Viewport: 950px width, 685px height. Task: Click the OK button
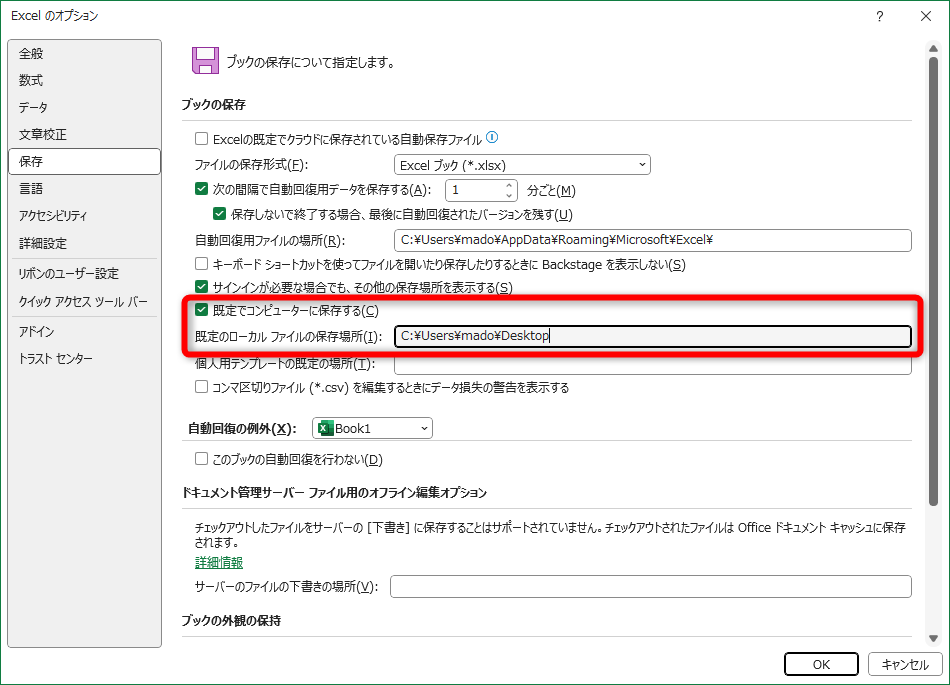click(820, 663)
